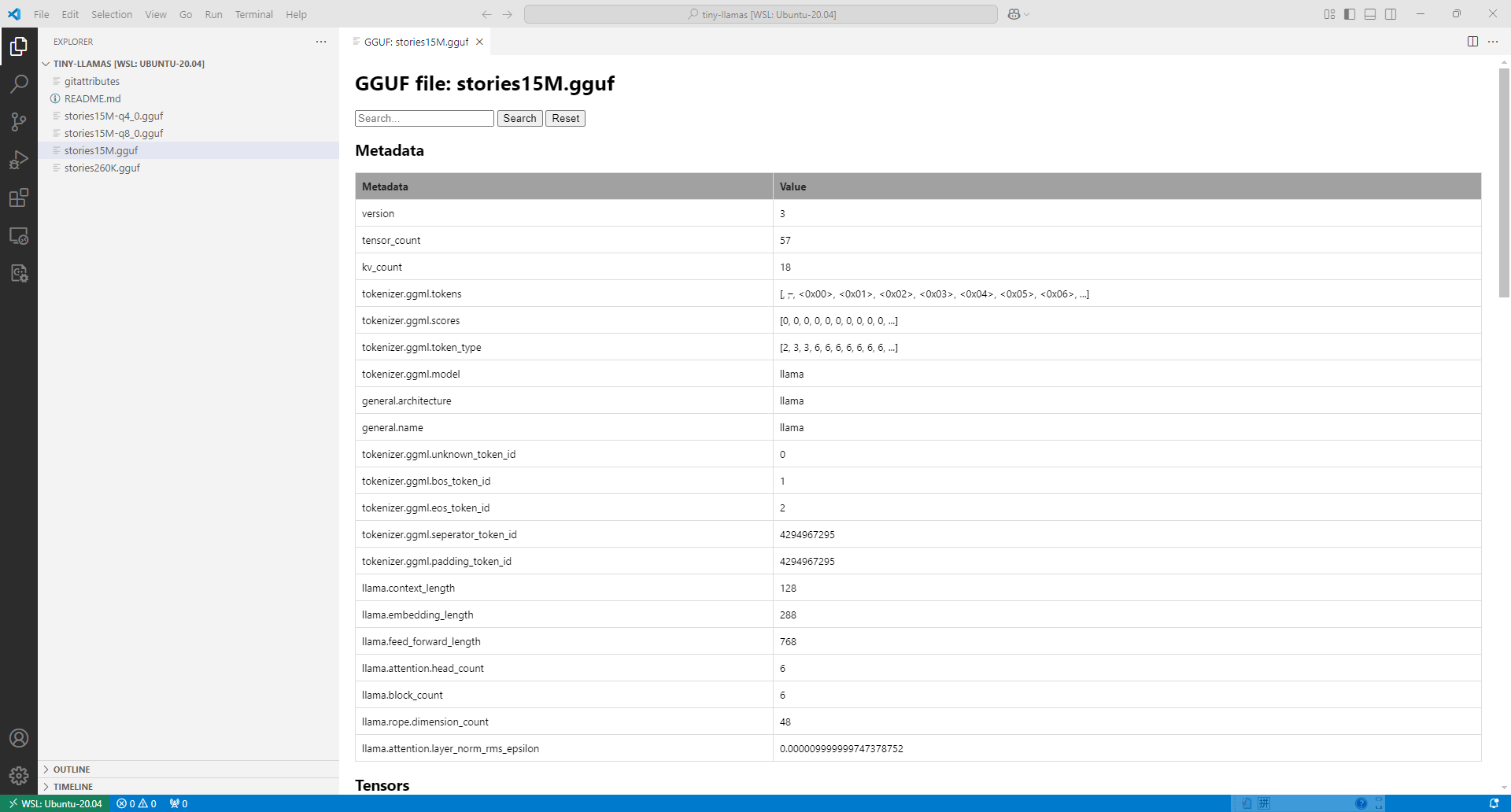Open the Extensions view

tap(19, 197)
